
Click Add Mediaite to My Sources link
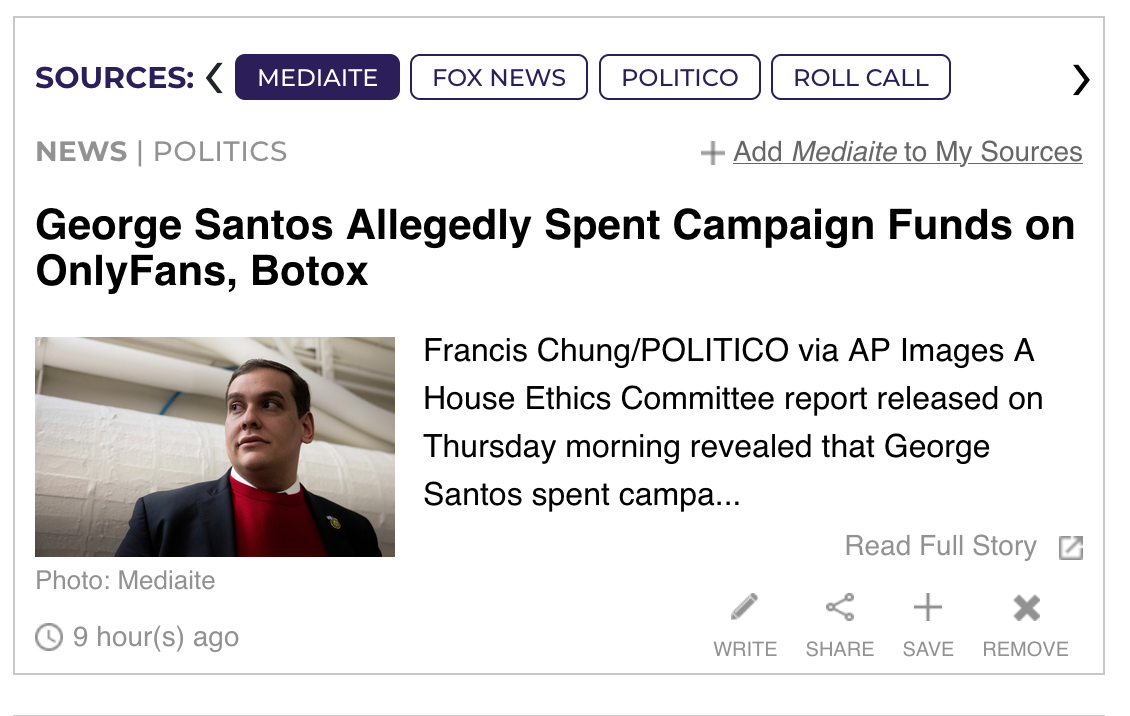click(907, 152)
